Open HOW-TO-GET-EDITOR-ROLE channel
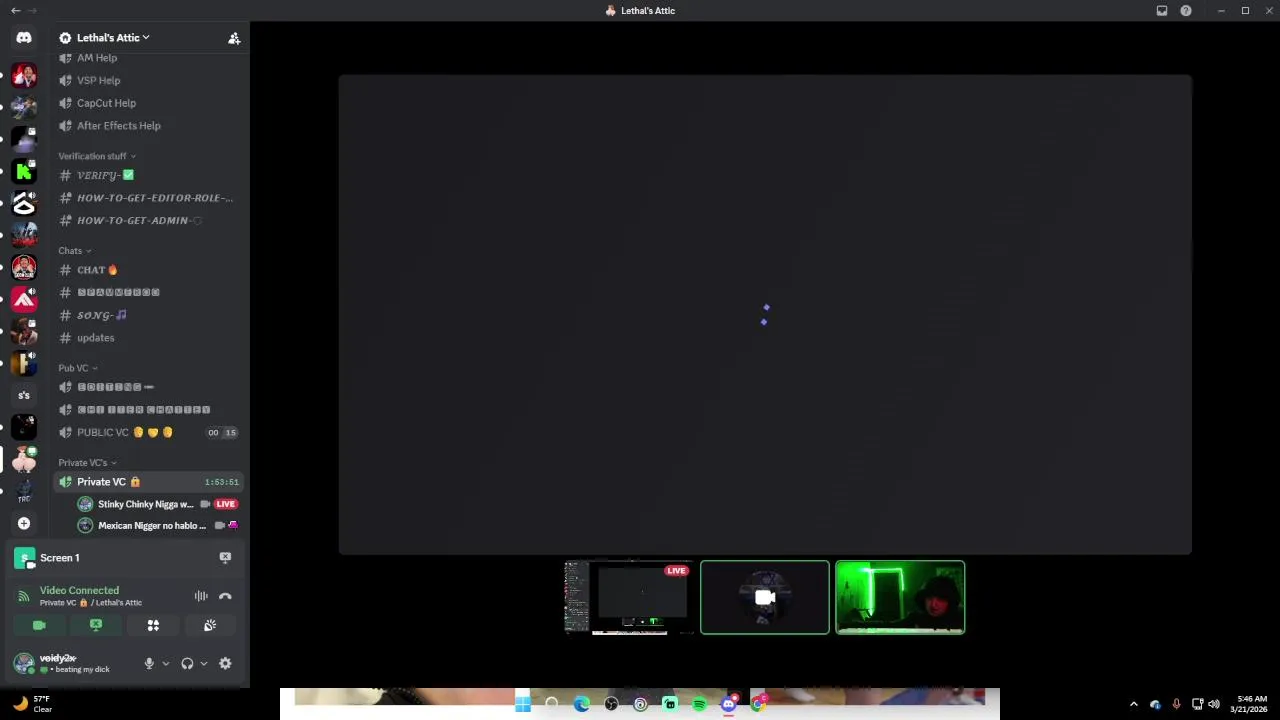 (x=148, y=198)
